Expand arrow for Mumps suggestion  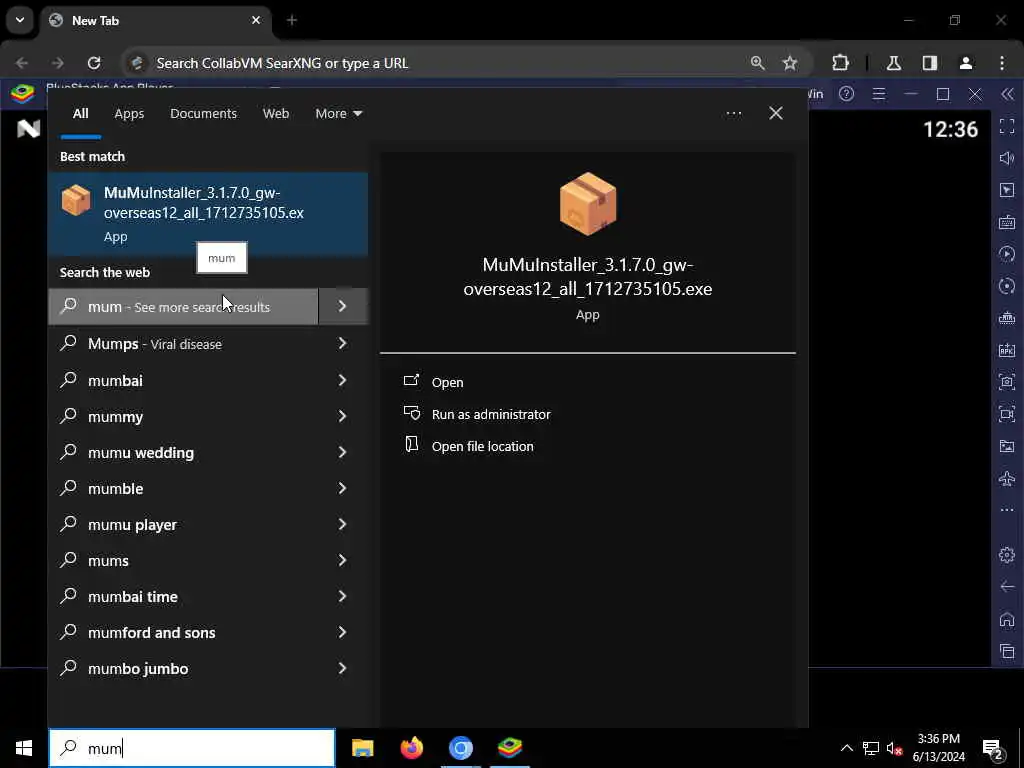342,343
